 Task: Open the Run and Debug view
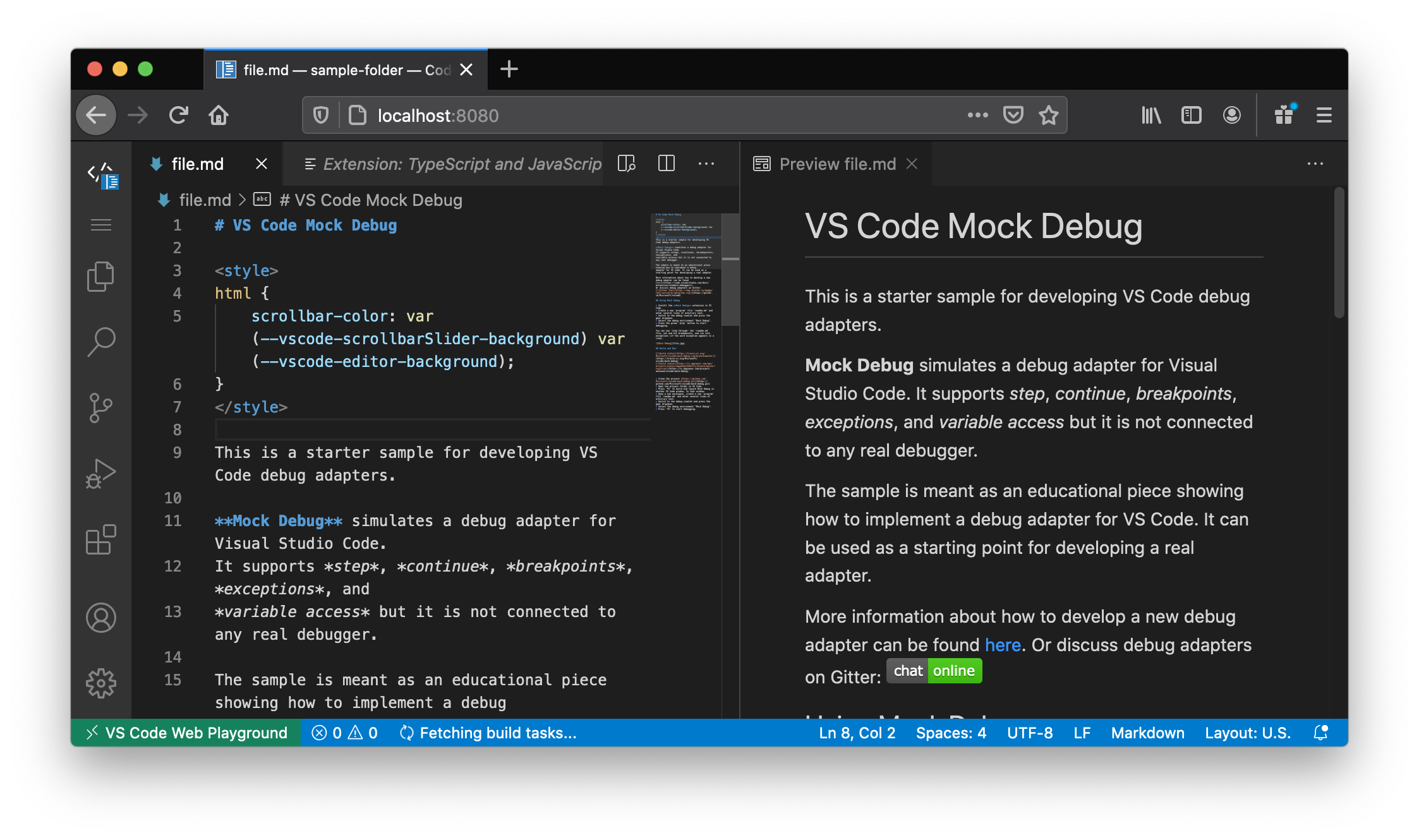(100, 473)
